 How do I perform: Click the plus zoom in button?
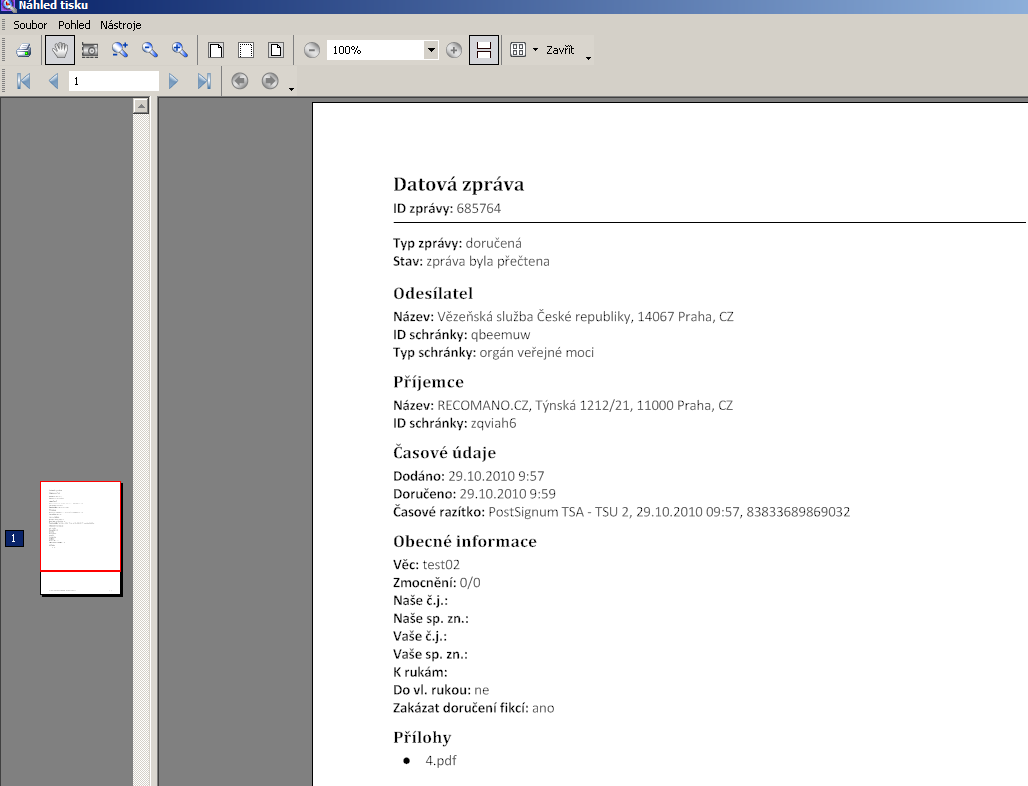tap(454, 50)
